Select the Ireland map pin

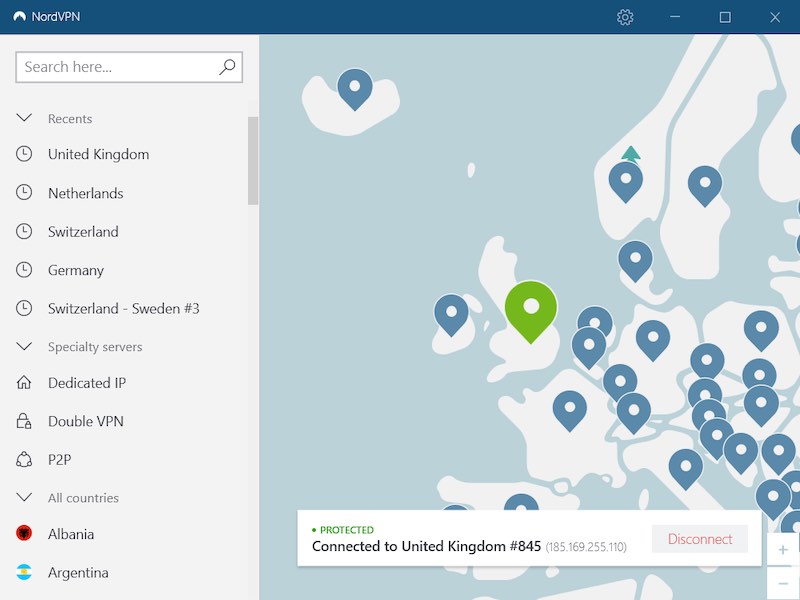pos(451,315)
